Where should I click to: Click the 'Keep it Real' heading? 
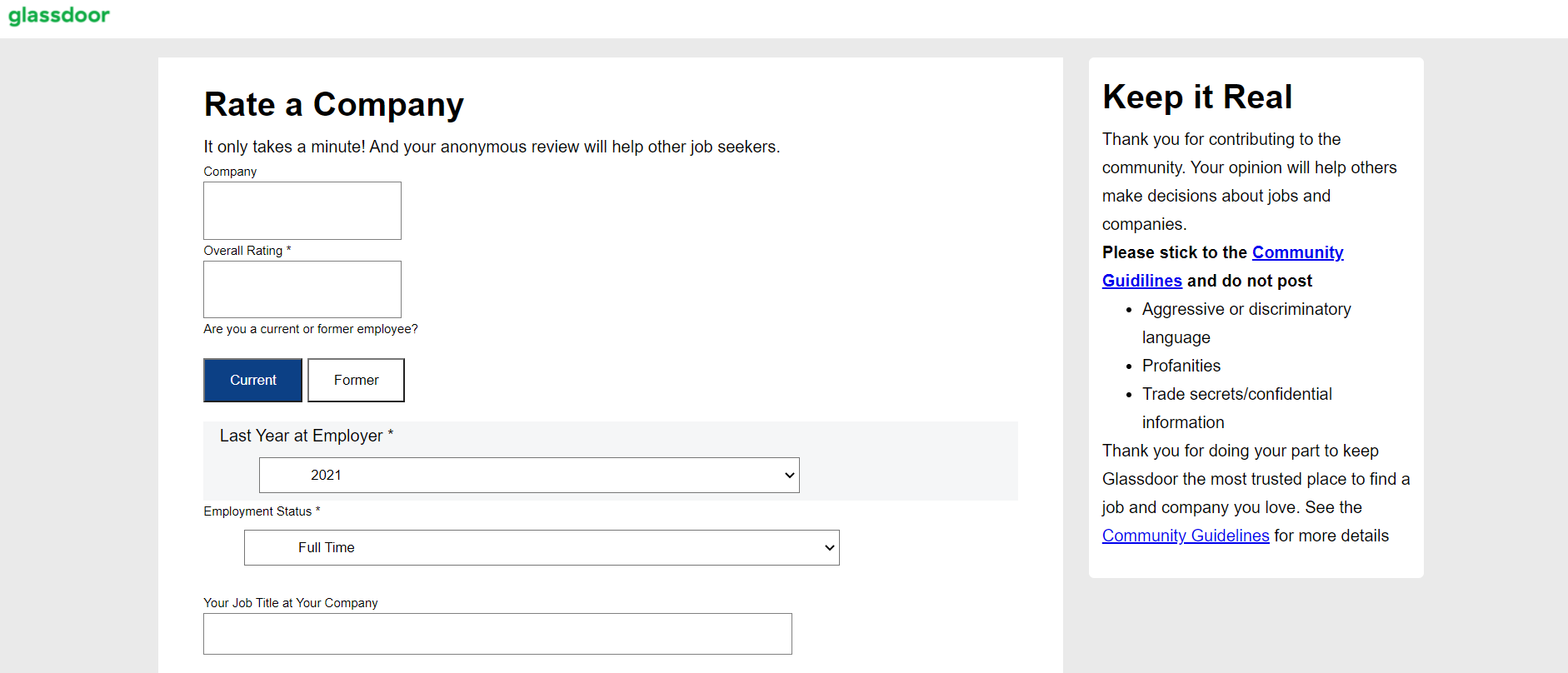1197,97
